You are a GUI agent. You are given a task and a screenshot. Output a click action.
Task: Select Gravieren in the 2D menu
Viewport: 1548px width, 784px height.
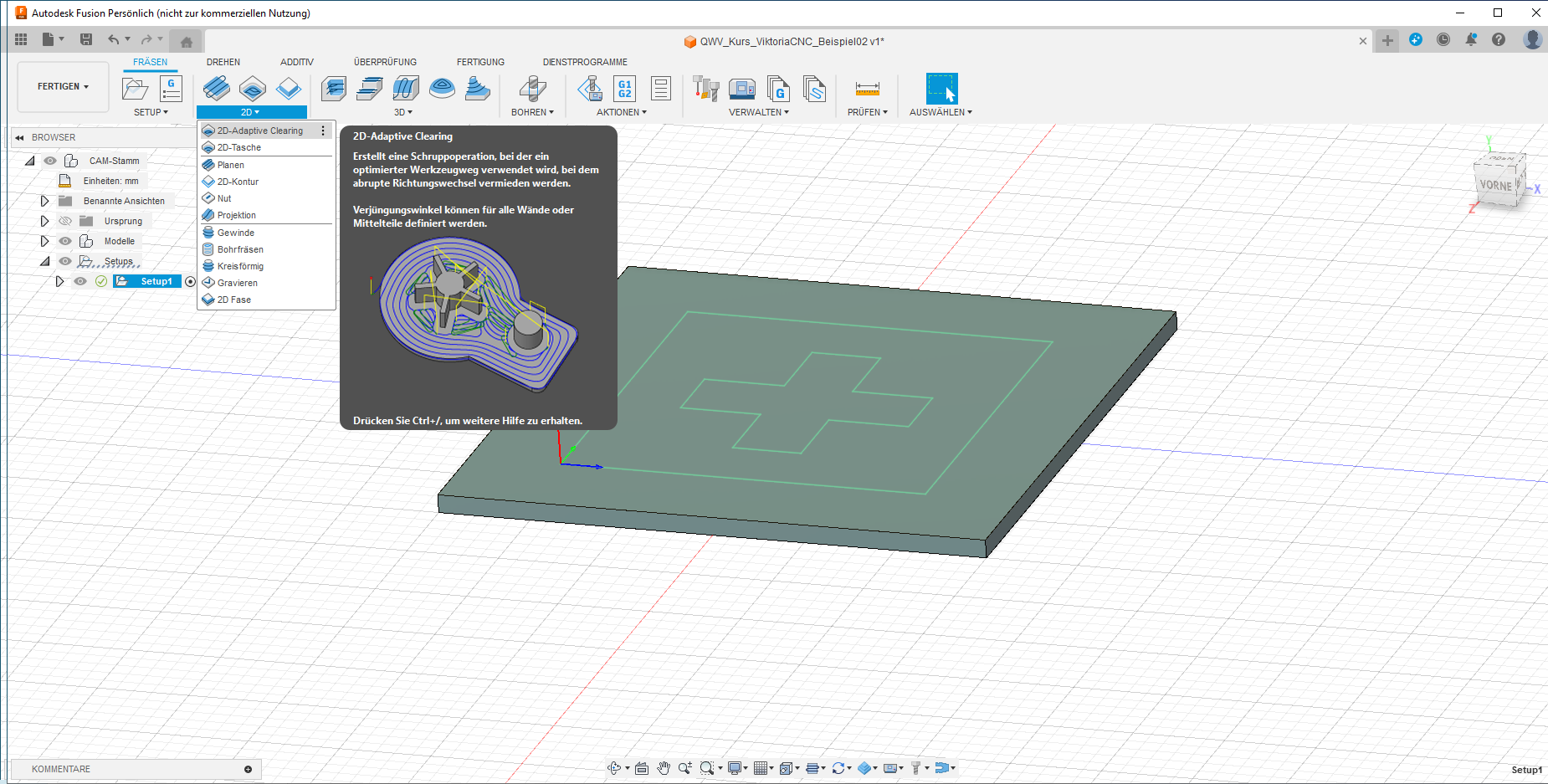tap(237, 283)
